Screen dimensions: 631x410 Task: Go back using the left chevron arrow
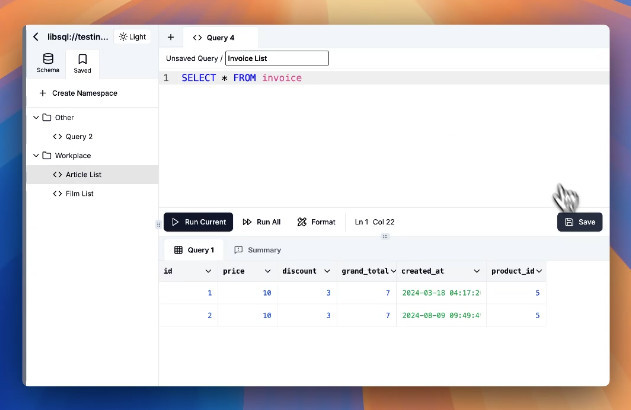click(x=36, y=37)
